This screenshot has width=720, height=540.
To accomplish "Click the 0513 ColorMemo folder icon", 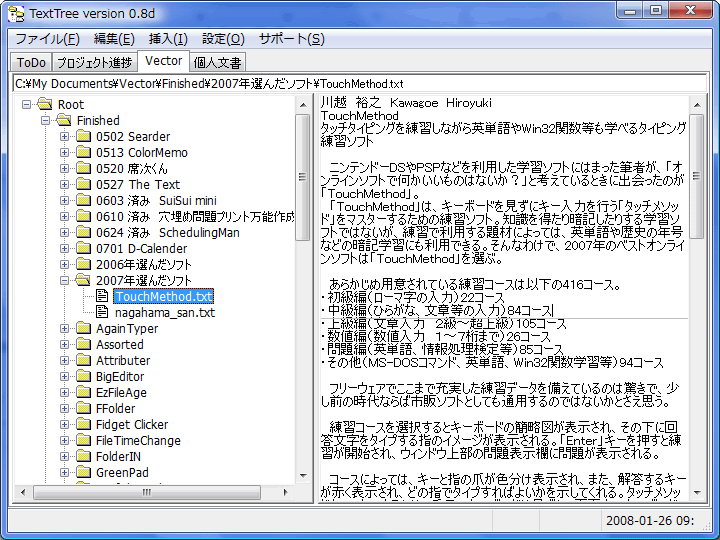I will [83, 152].
